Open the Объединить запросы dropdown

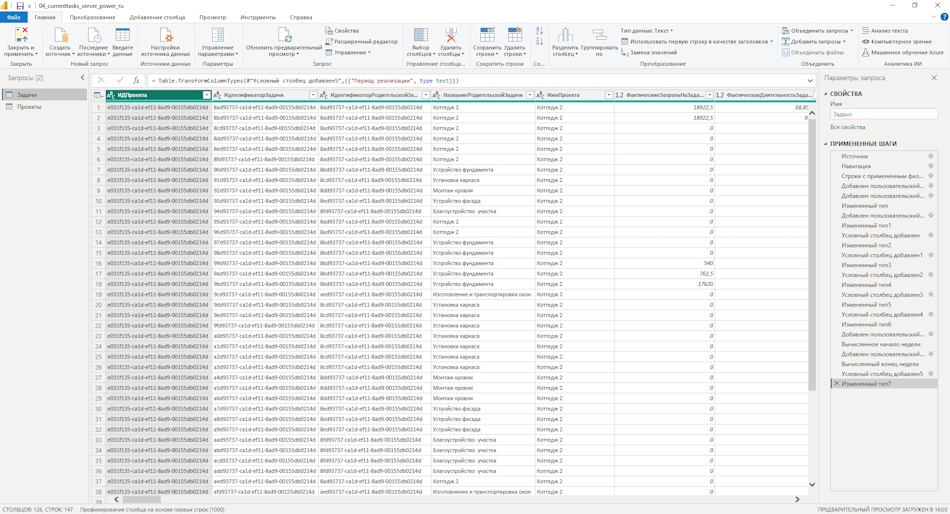(817, 30)
